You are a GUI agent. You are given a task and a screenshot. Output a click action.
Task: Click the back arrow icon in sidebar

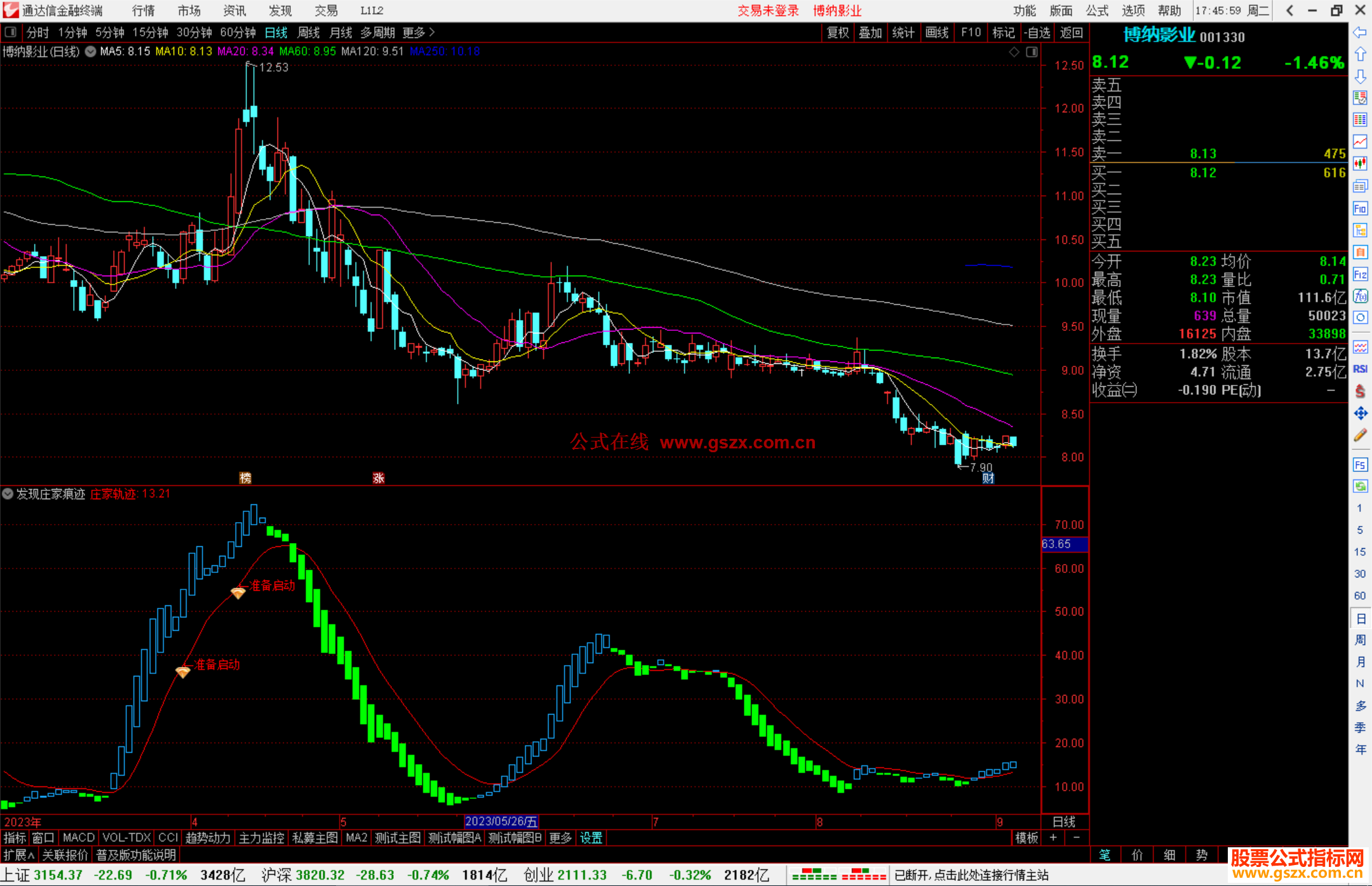tap(1360, 32)
